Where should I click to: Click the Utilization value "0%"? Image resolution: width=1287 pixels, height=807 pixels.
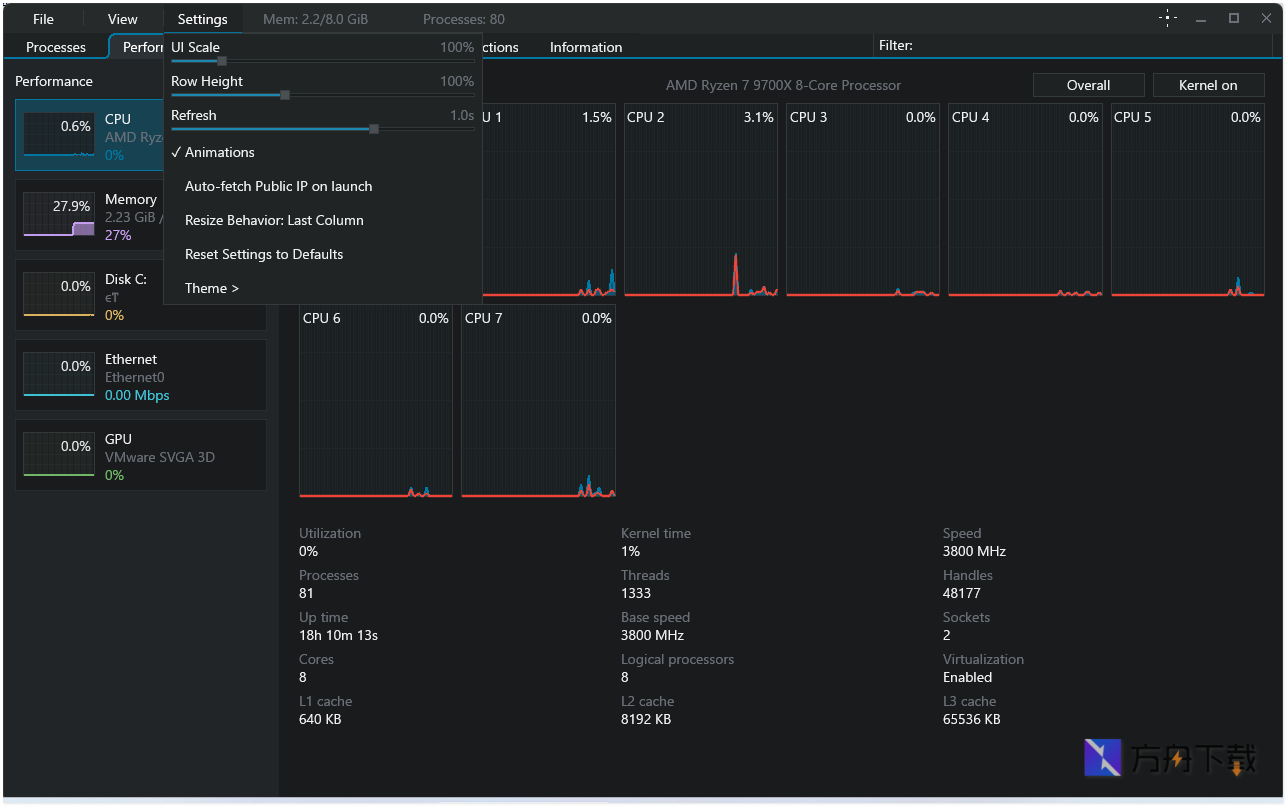tap(308, 551)
